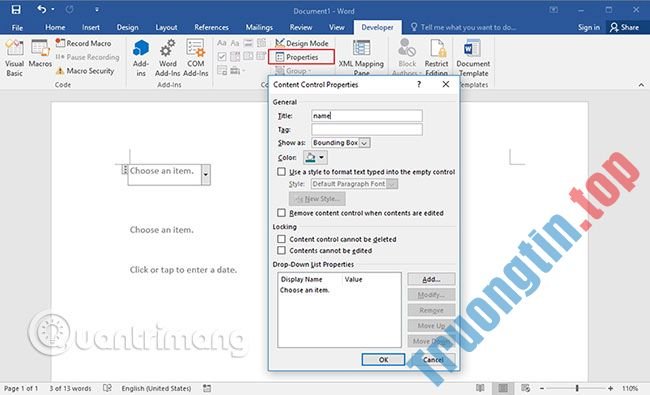The height and width of the screenshot is (395, 650).
Task: Click the Title input field
Action: pyautogui.click(x=367, y=116)
